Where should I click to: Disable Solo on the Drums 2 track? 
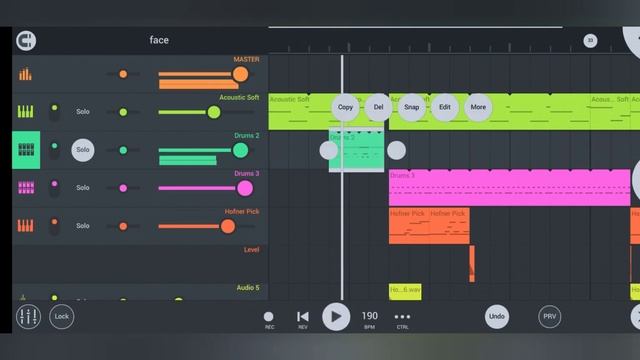click(x=83, y=150)
